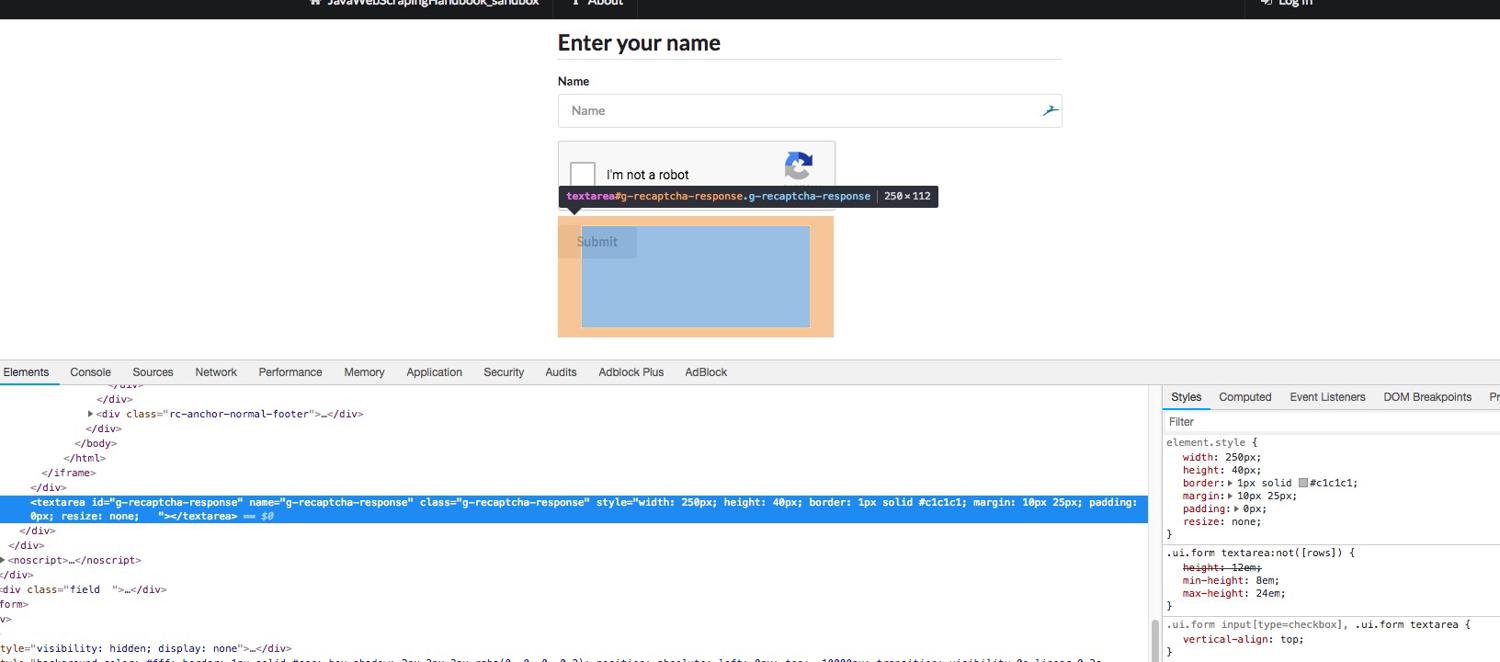Viewport: 1500px width, 662px height.
Task: Expand the margin shorthand property triangle
Action: tap(1231, 496)
